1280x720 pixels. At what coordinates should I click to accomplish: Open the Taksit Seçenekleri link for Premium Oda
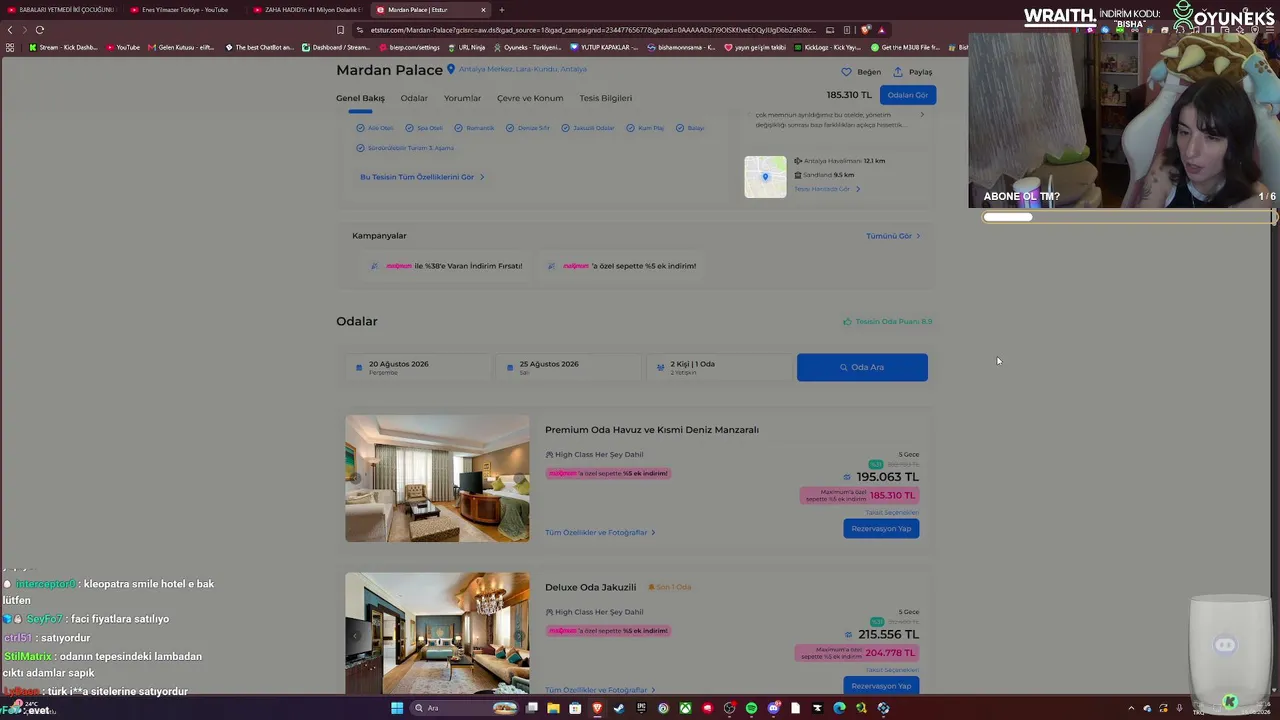892,513
